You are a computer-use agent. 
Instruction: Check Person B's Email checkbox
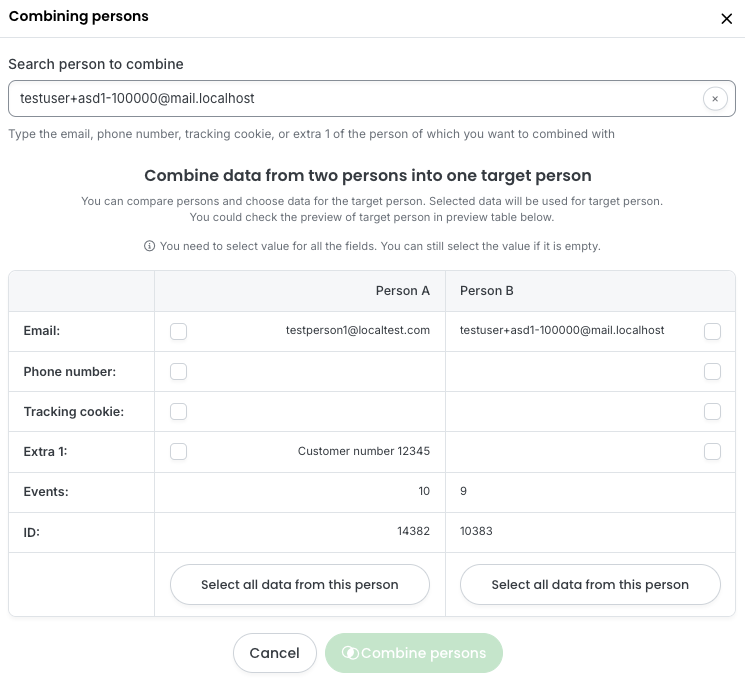click(712, 331)
